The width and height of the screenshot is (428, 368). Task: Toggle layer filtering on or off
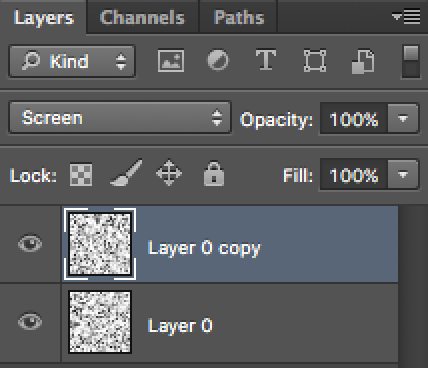click(411, 62)
